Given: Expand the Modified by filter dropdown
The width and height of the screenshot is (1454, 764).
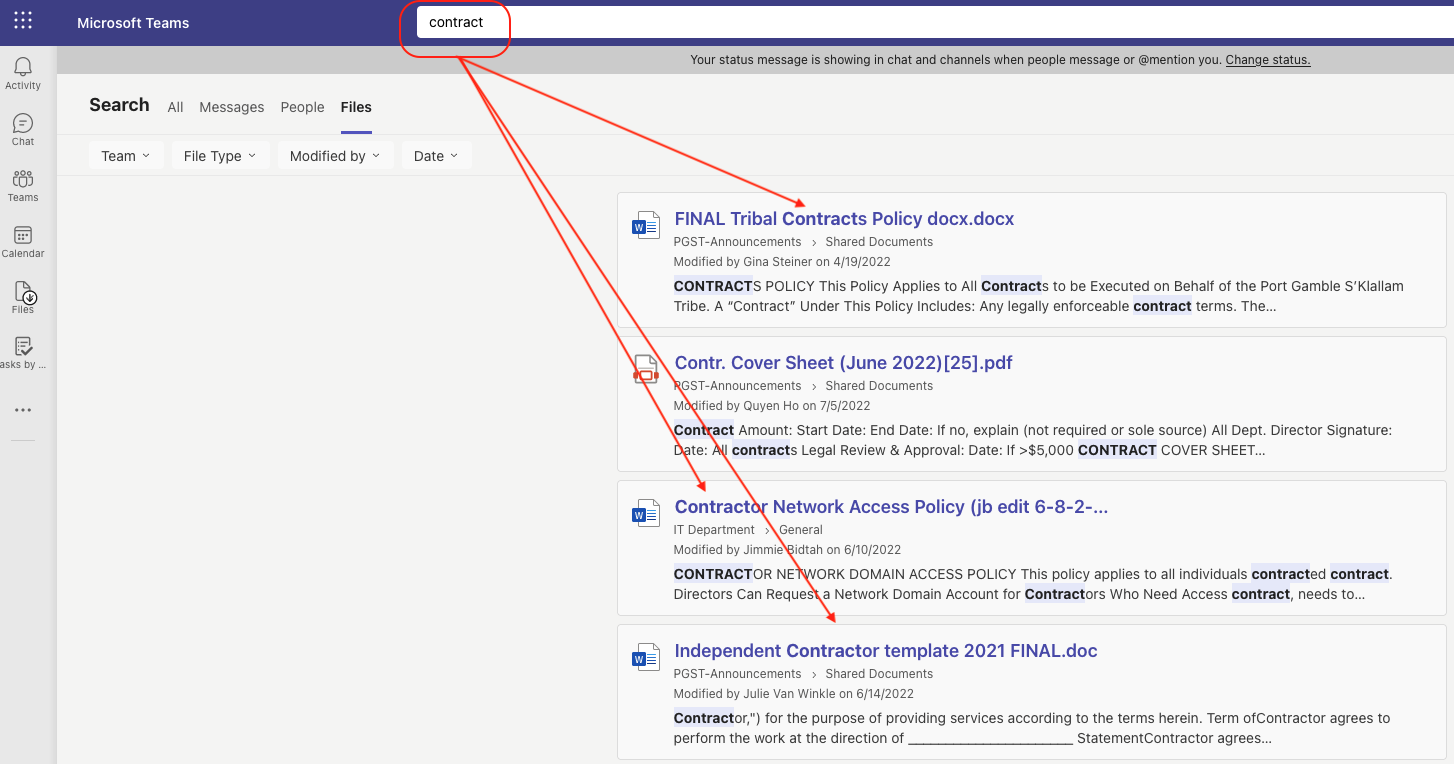Looking at the screenshot, I should [335, 156].
